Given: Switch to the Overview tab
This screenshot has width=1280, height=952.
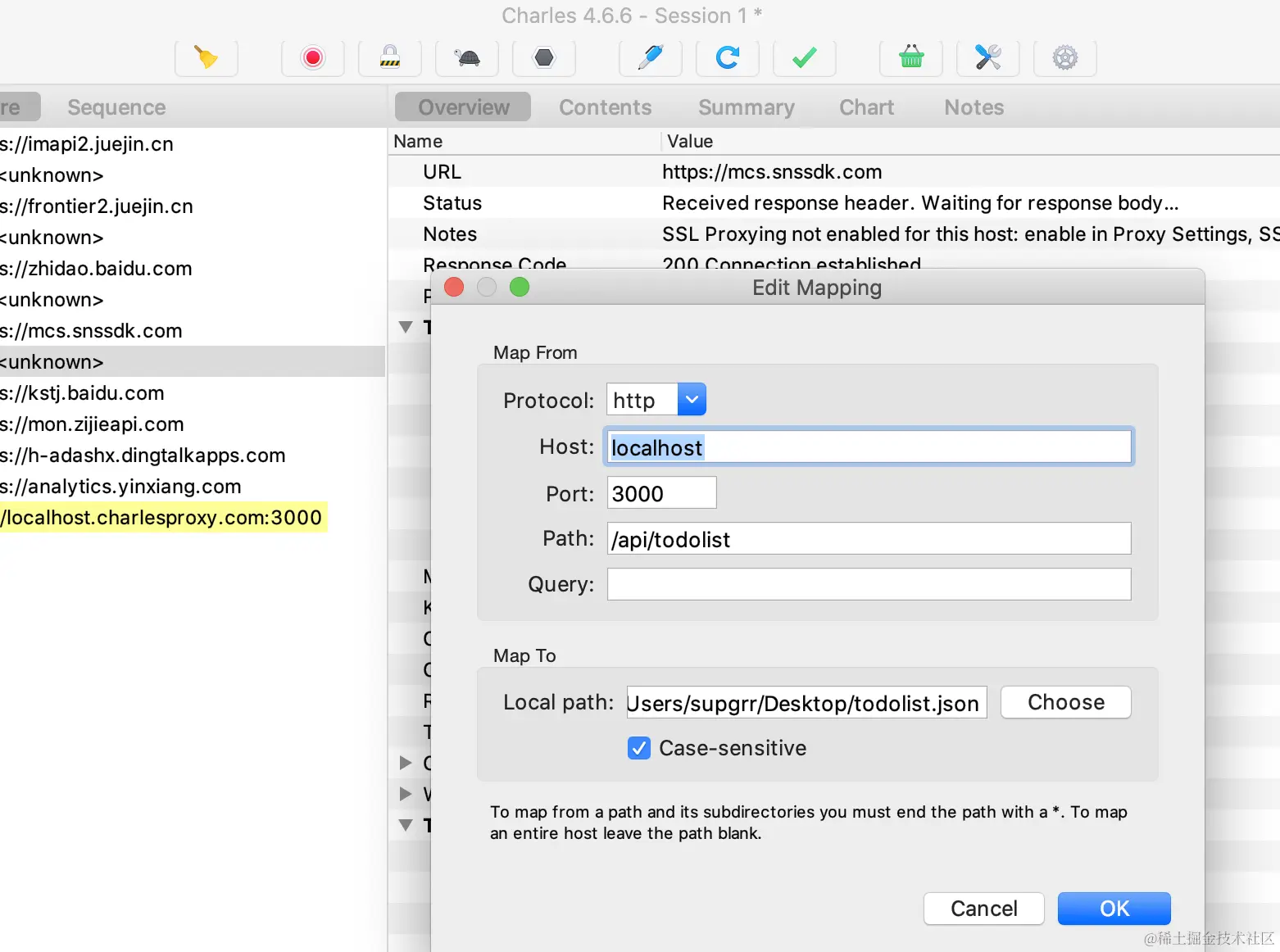Looking at the screenshot, I should tap(464, 107).
